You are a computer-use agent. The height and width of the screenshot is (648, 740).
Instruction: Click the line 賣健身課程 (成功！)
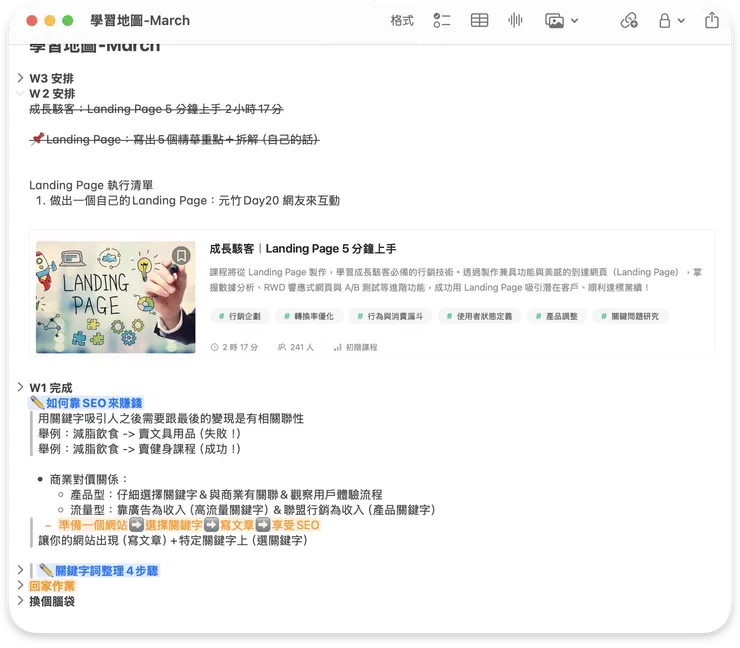pyautogui.click(x=139, y=449)
